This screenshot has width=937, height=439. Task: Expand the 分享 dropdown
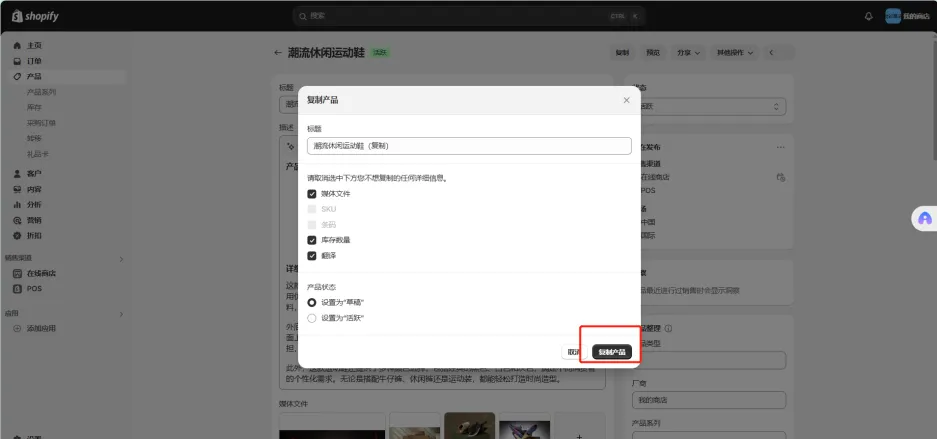point(688,52)
